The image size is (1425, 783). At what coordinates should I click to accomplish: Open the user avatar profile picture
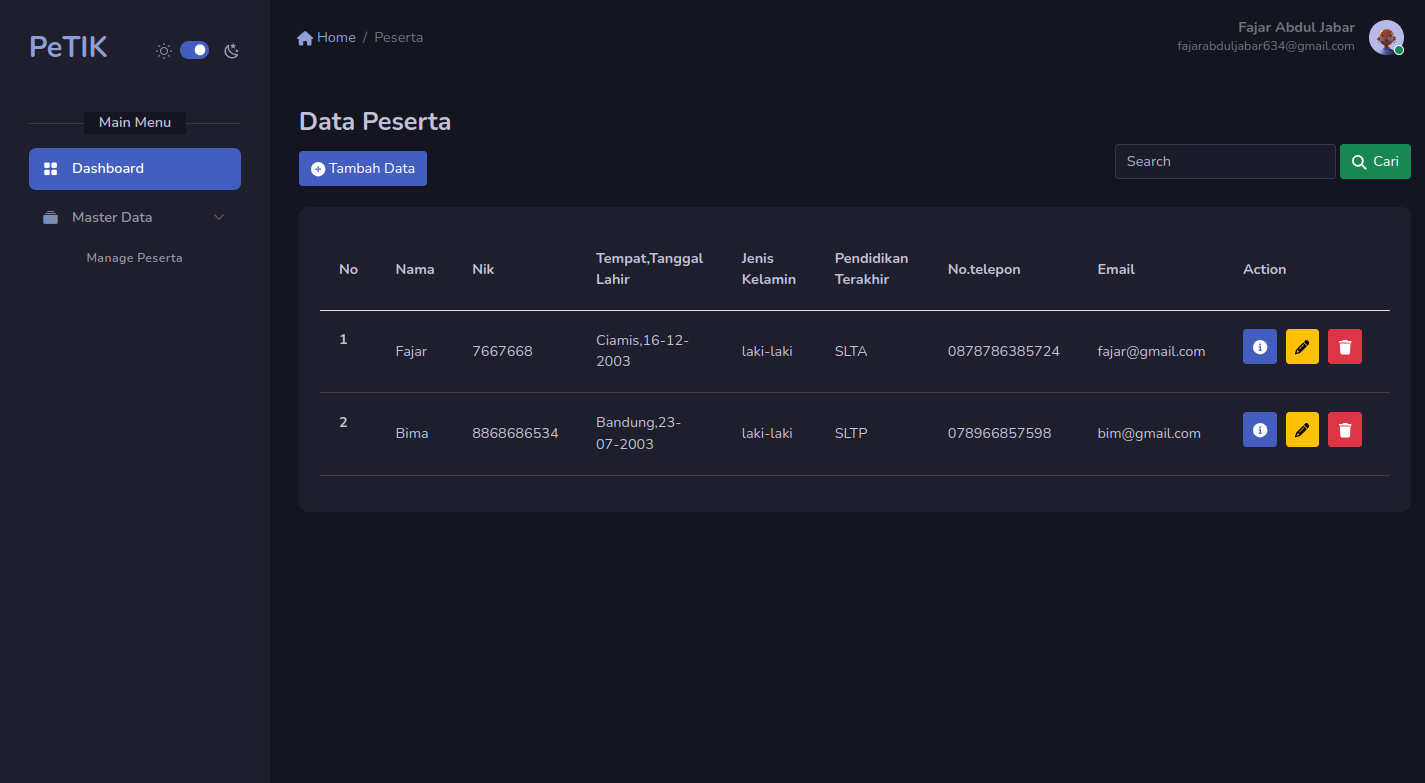pos(1385,38)
